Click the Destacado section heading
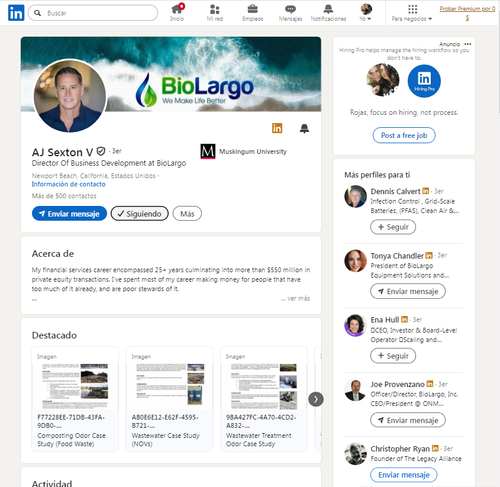 tap(54, 335)
